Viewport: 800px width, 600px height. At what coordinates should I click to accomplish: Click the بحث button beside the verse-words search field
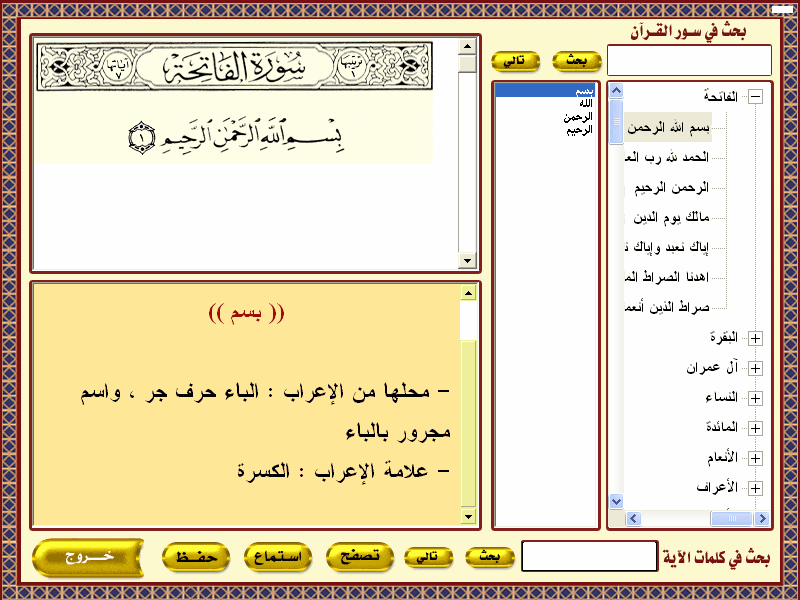click(x=489, y=557)
